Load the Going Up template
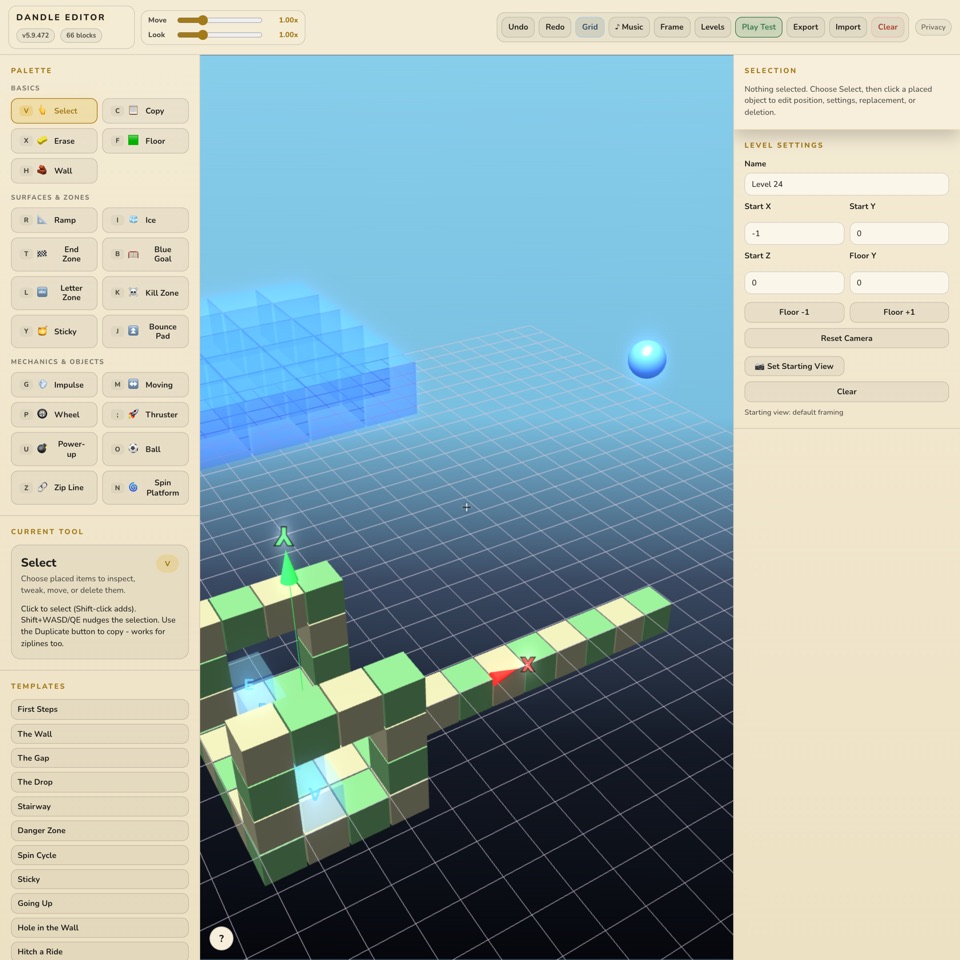Viewport: 960px width, 960px height. [x=99, y=903]
